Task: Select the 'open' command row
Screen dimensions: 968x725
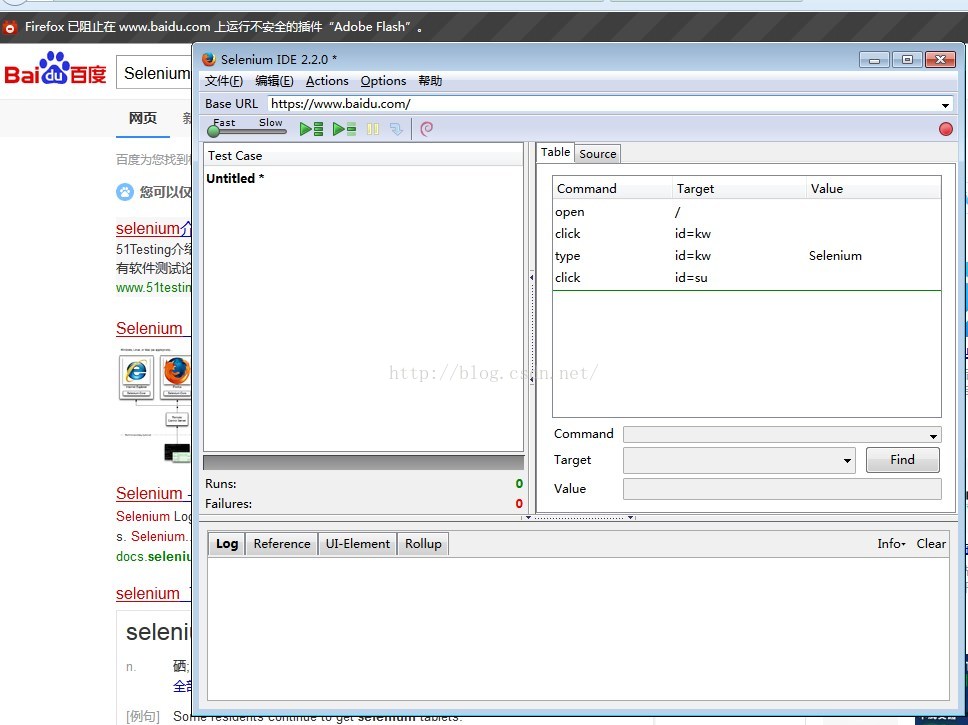Action: 746,212
